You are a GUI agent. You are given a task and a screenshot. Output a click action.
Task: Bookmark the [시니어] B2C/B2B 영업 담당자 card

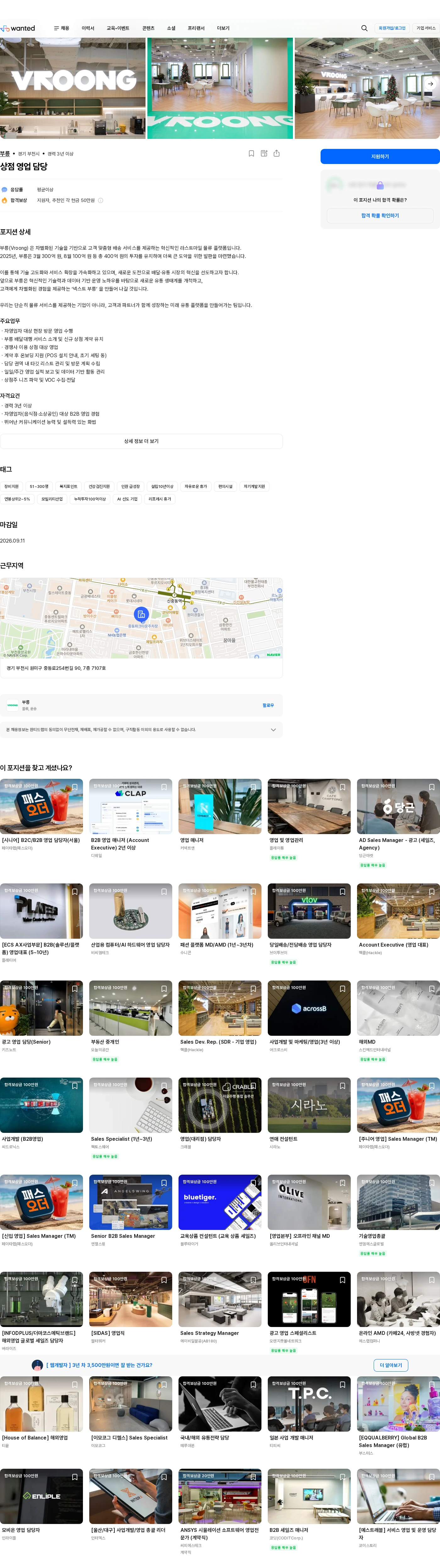pos(75,787)
